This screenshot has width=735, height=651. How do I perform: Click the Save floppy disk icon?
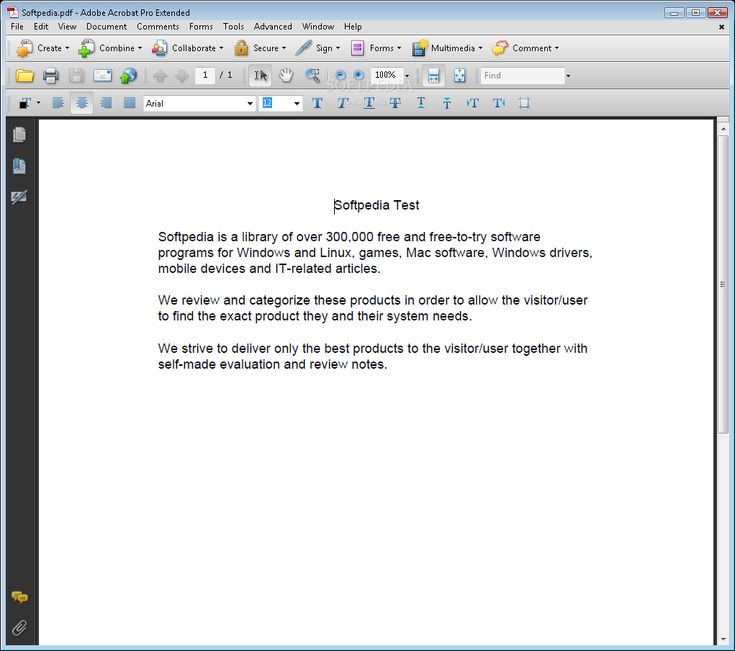click(x=76, y=75)
